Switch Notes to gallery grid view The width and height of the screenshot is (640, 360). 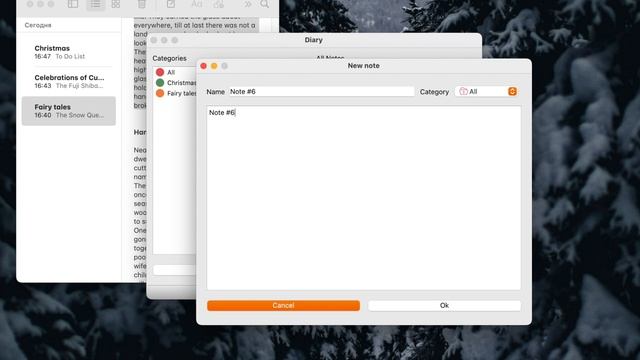116,4
